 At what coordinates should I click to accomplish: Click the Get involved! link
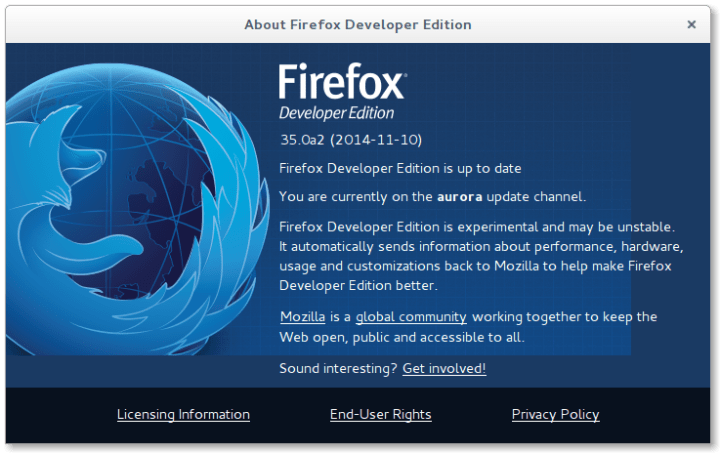tap(444, 369)
